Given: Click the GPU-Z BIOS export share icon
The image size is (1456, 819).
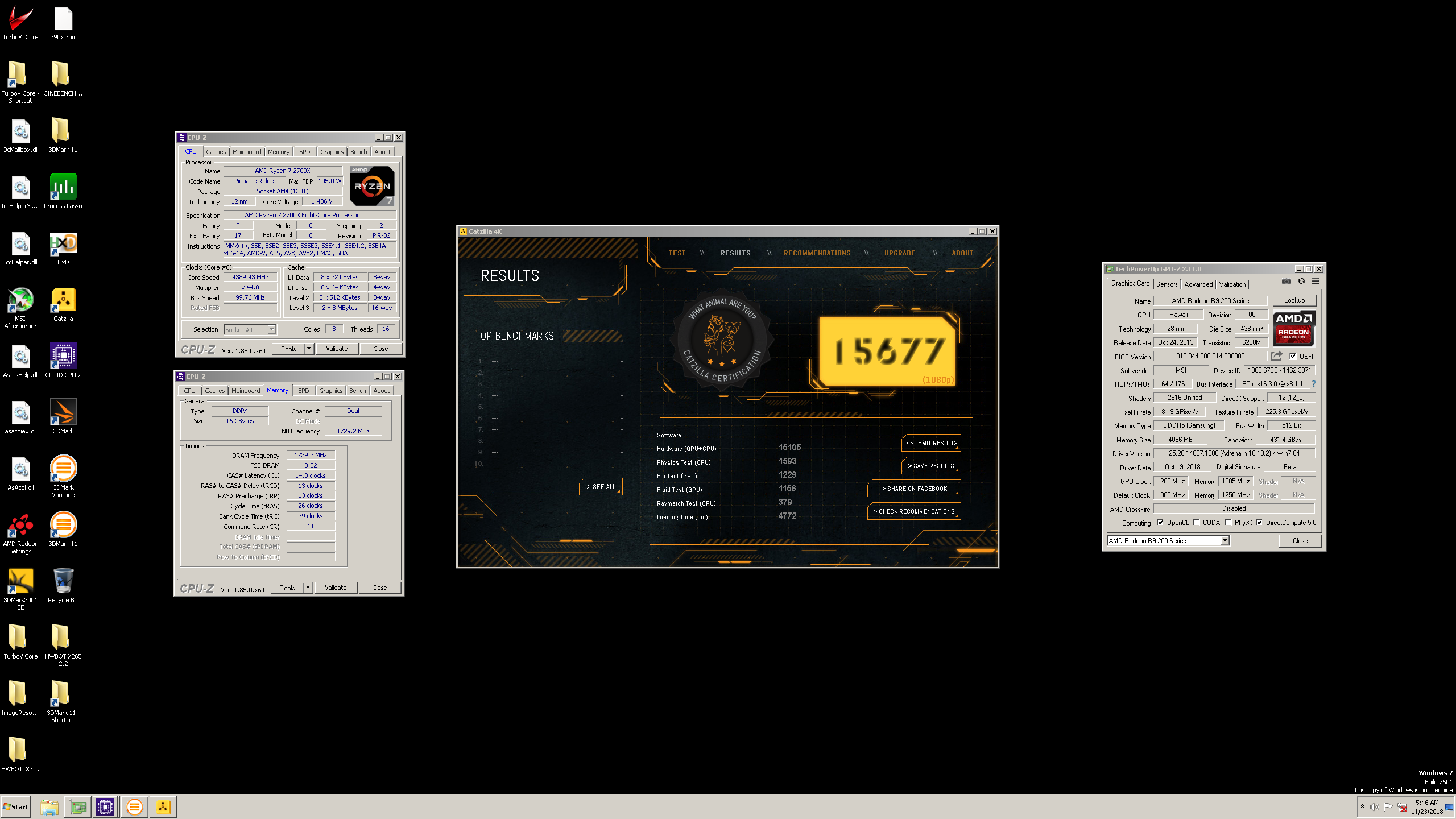Looking at the screenshot, I should click(x=1276, y=356).
